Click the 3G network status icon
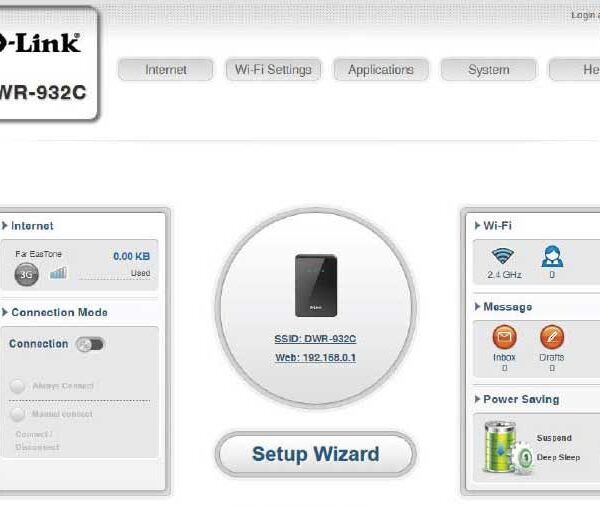This screenshot has height=507, width=600. point(26,274)
